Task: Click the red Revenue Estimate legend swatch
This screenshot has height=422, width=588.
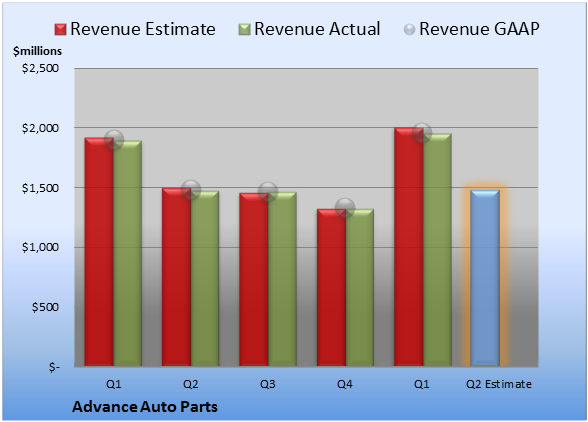Action: (x=60, y=29)
